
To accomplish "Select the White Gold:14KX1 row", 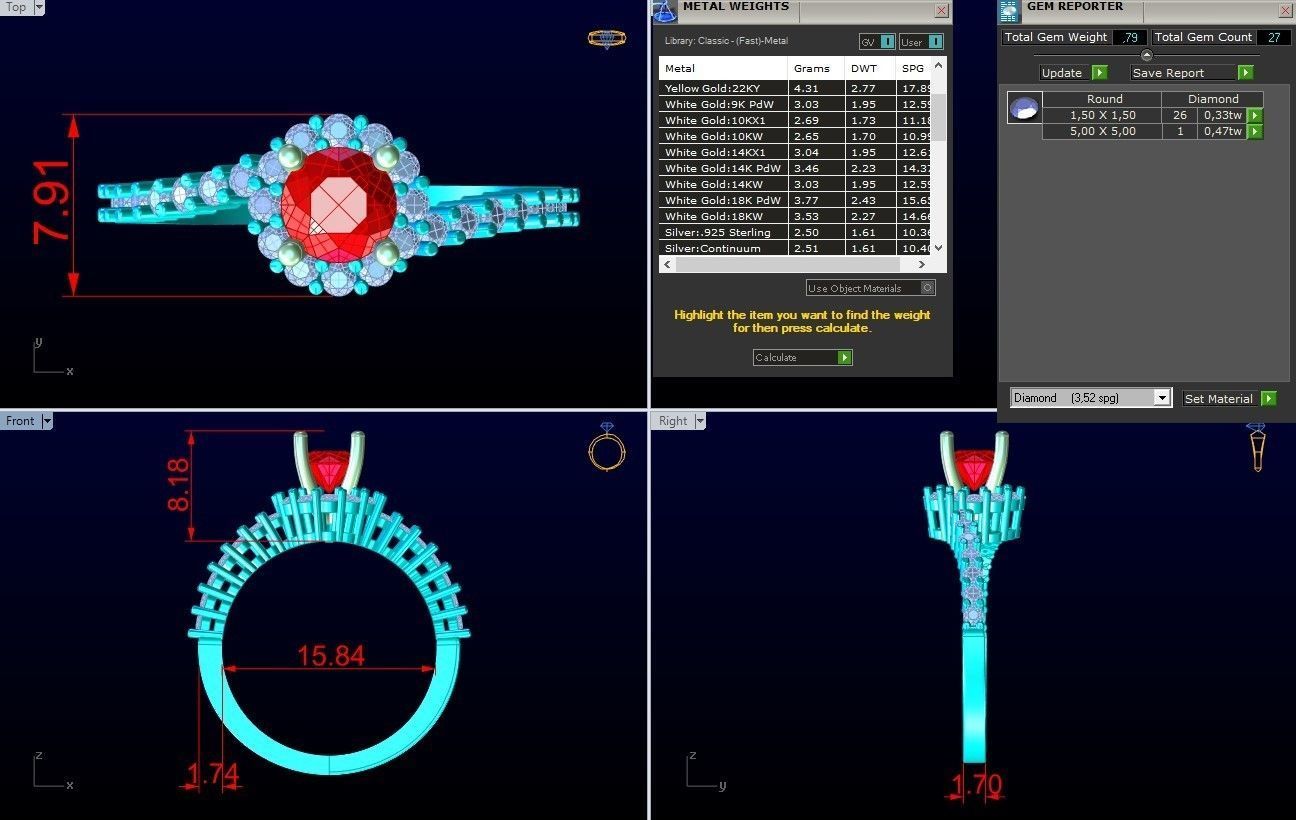I will coord(795,152).
